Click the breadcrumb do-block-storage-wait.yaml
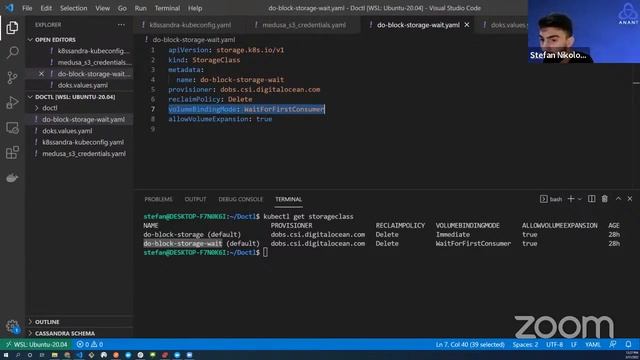640x360 pixels. click(194, 40)
